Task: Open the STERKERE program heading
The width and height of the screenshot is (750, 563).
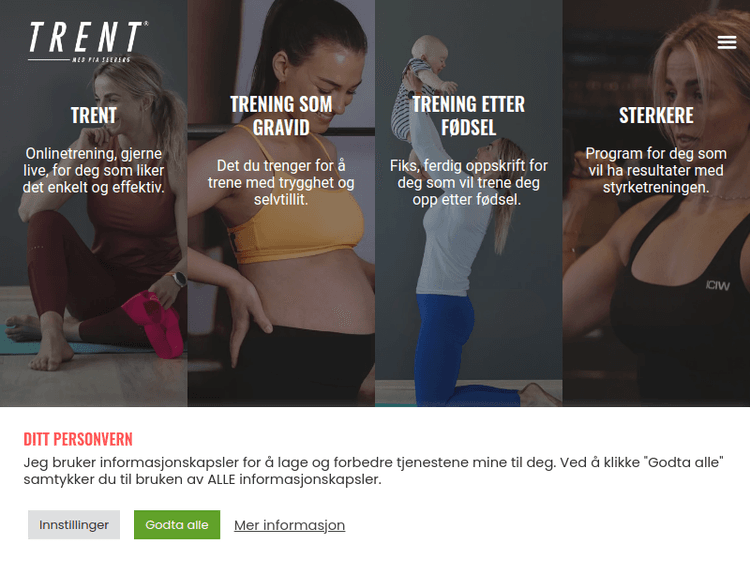Action: click(x=656, y=115)
